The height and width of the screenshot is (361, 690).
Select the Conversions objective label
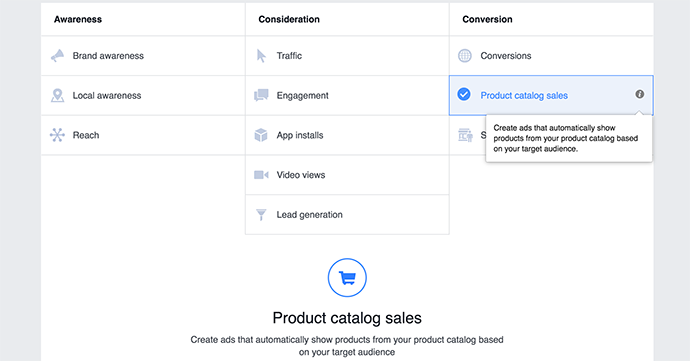[x=506, y=56]
